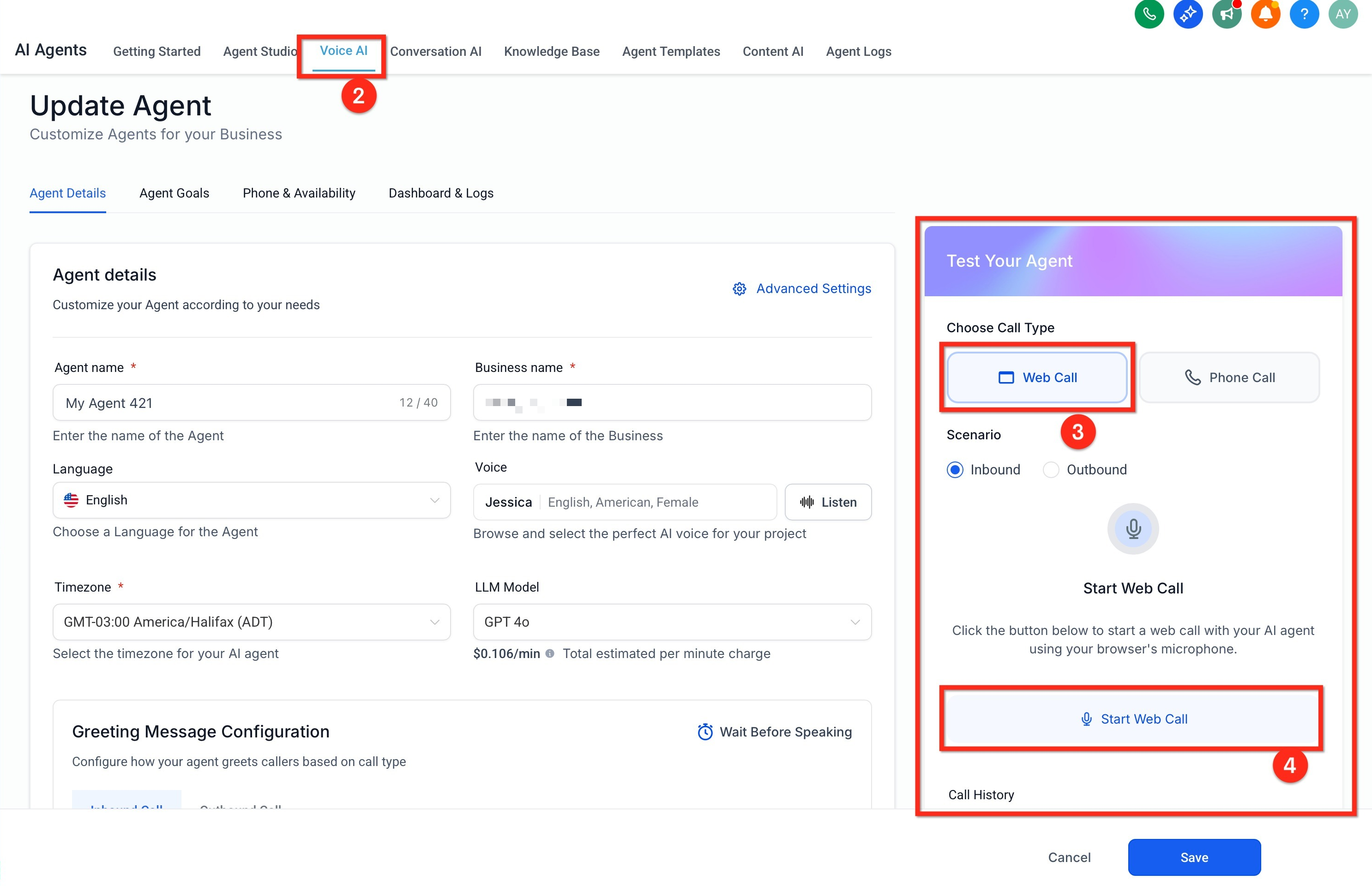Open the Knowledge Base tab
The width and height of the screenshot is (1372, 886).
[x=552, y=51]
